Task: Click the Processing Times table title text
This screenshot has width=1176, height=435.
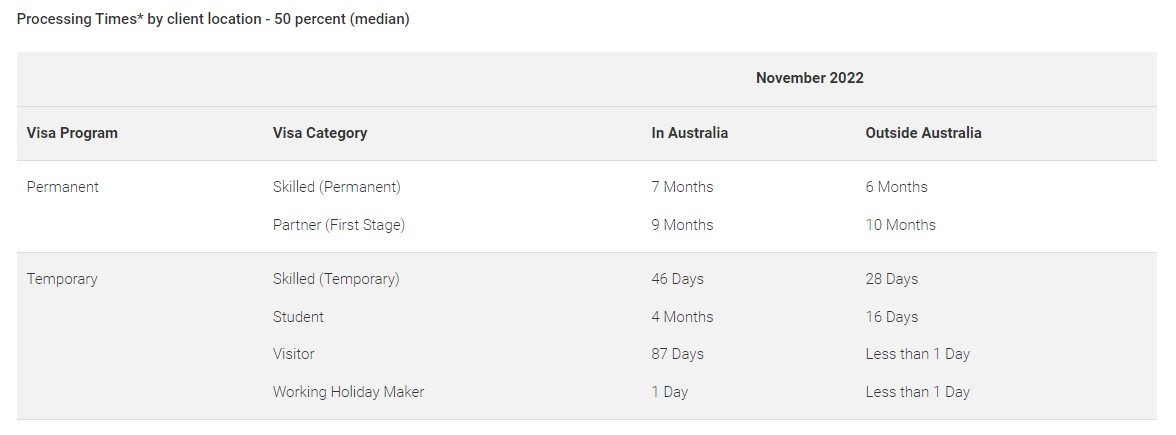Action: [213, 19]
